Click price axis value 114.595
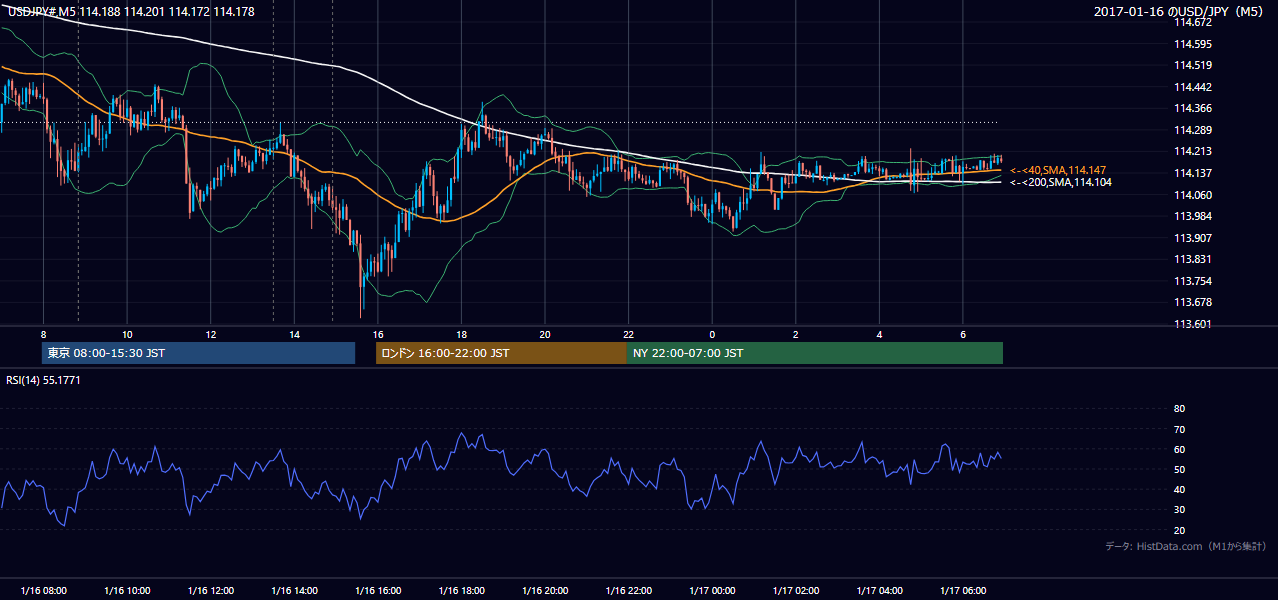Image resolution: width=1278 pixels, height=600 pixels. (1192, 44)
